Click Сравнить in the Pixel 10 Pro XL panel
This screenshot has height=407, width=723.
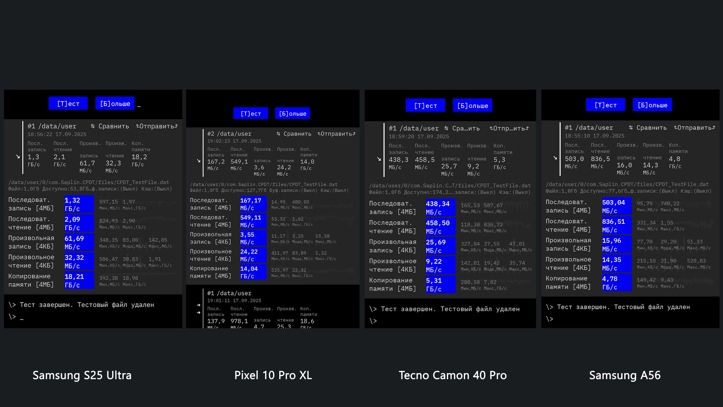pyautogui.click(x=294, y=134)
